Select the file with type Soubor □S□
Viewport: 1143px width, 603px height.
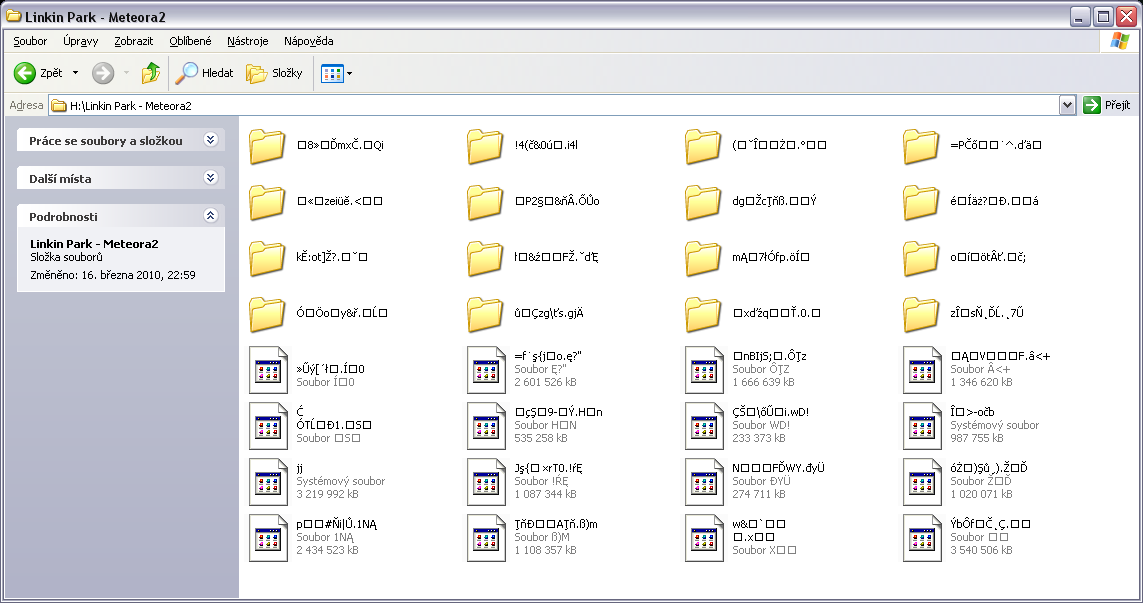pos(311,427)
